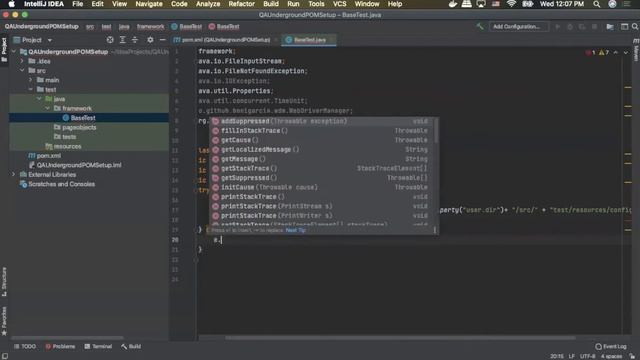
Task: Click the Run button in the toolbar
Action: coord(558,27)
